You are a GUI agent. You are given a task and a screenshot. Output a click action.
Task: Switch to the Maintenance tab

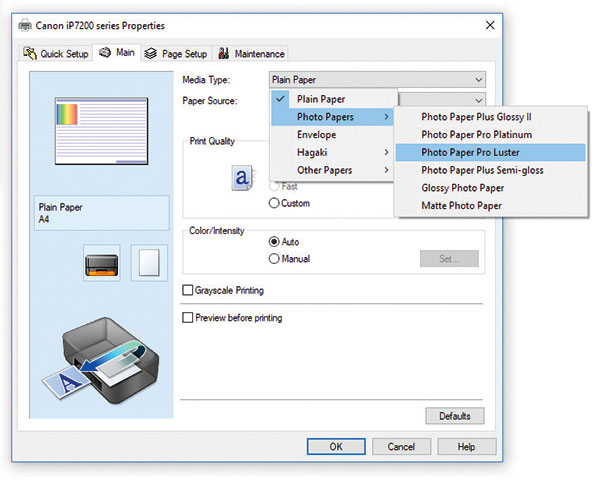click(x=251, y=54)
